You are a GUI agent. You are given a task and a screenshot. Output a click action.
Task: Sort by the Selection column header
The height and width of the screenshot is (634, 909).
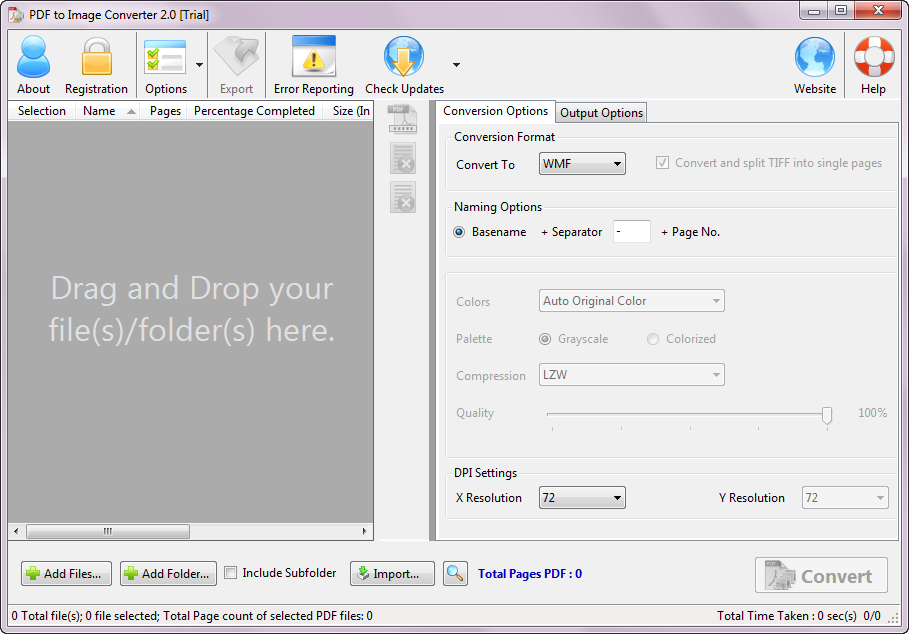coord(42,111)
